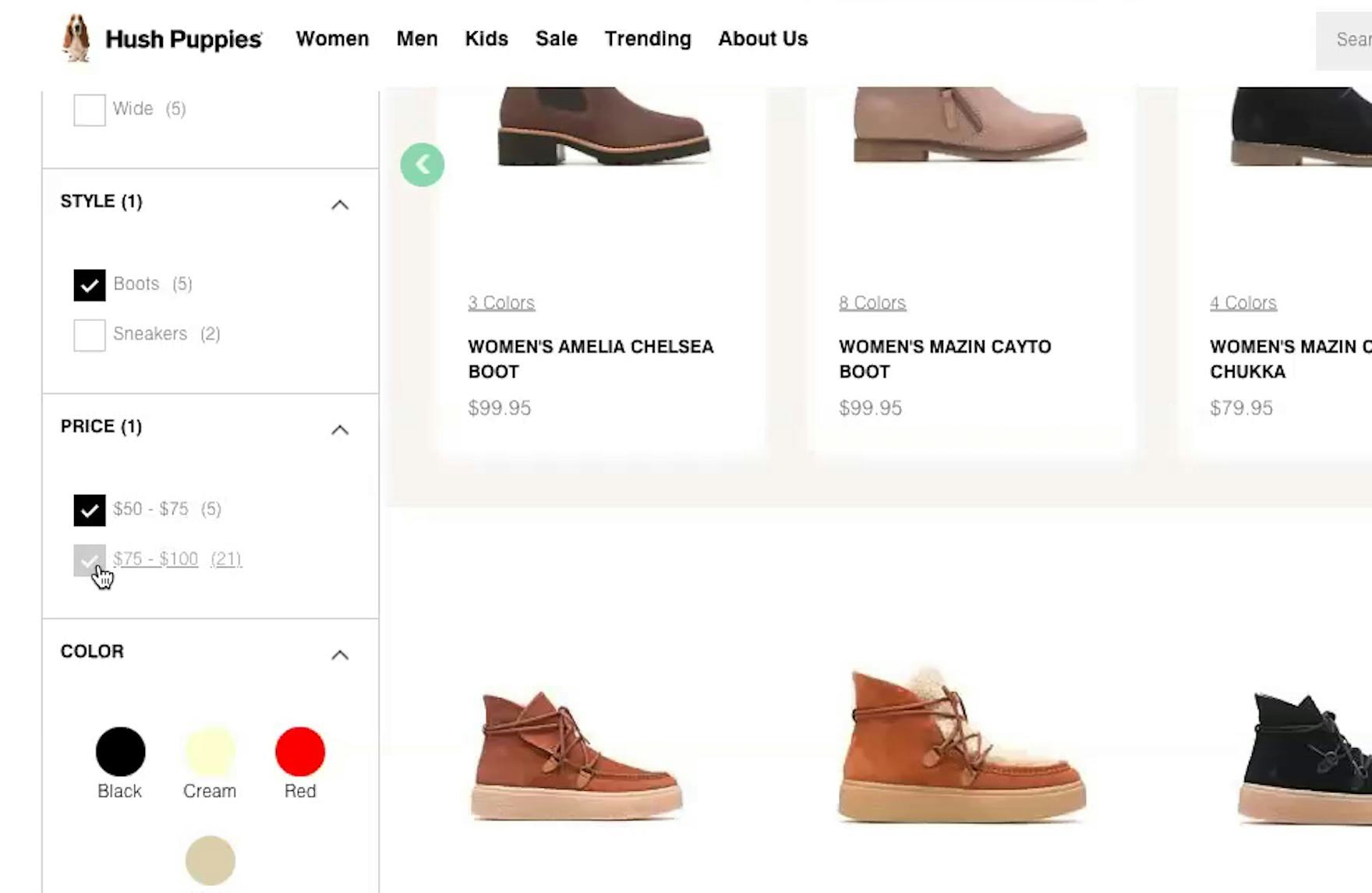Viewport: 1372px width, 893px height.
Task: Click the Hush Puppies basset hound logo
Action: coord(76,38)
